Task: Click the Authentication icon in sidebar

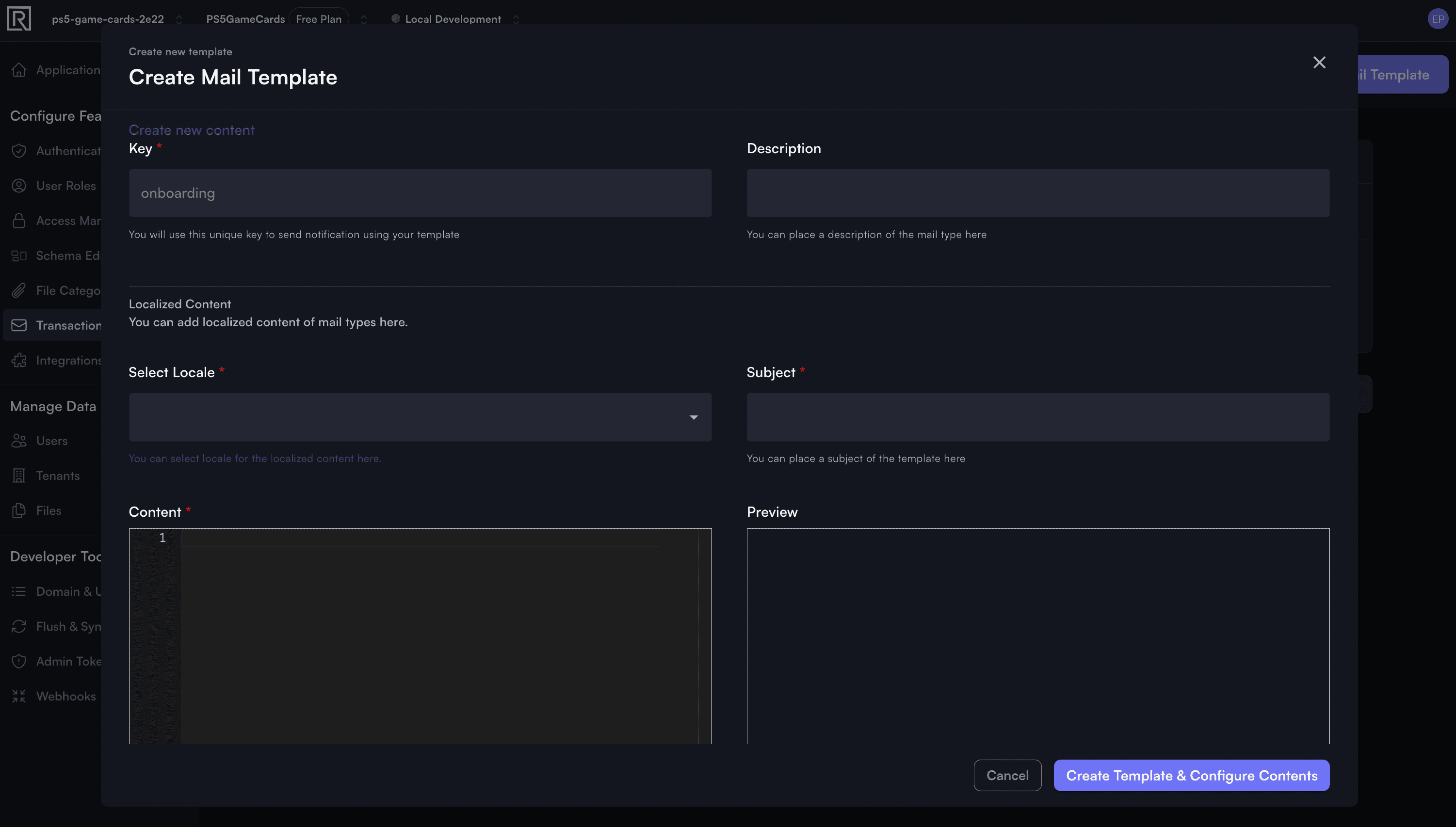Action: 19,151
